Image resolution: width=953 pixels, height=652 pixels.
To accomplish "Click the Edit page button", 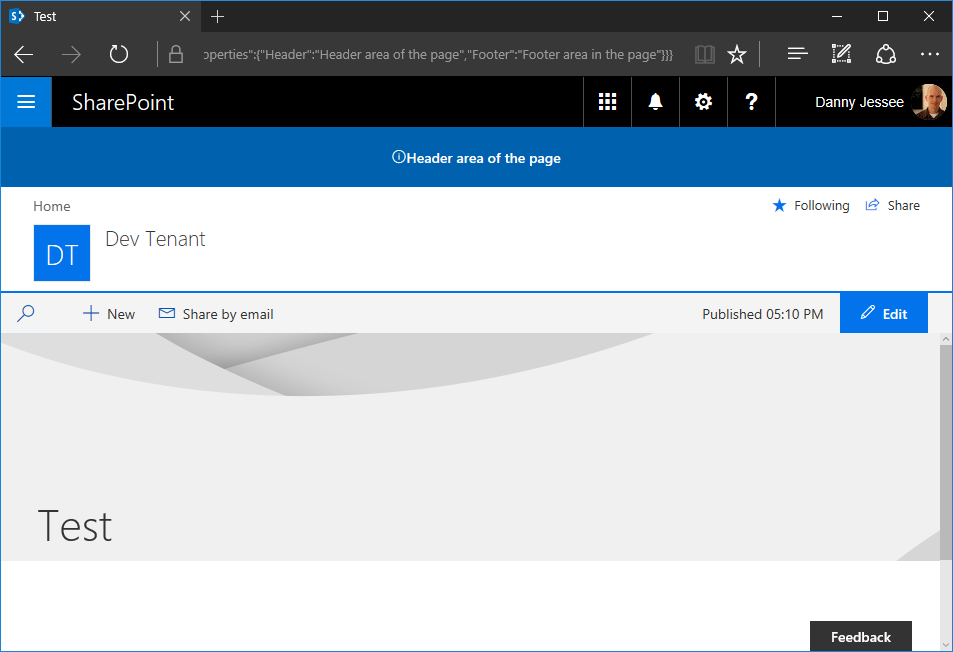I will tap(884, 313).
